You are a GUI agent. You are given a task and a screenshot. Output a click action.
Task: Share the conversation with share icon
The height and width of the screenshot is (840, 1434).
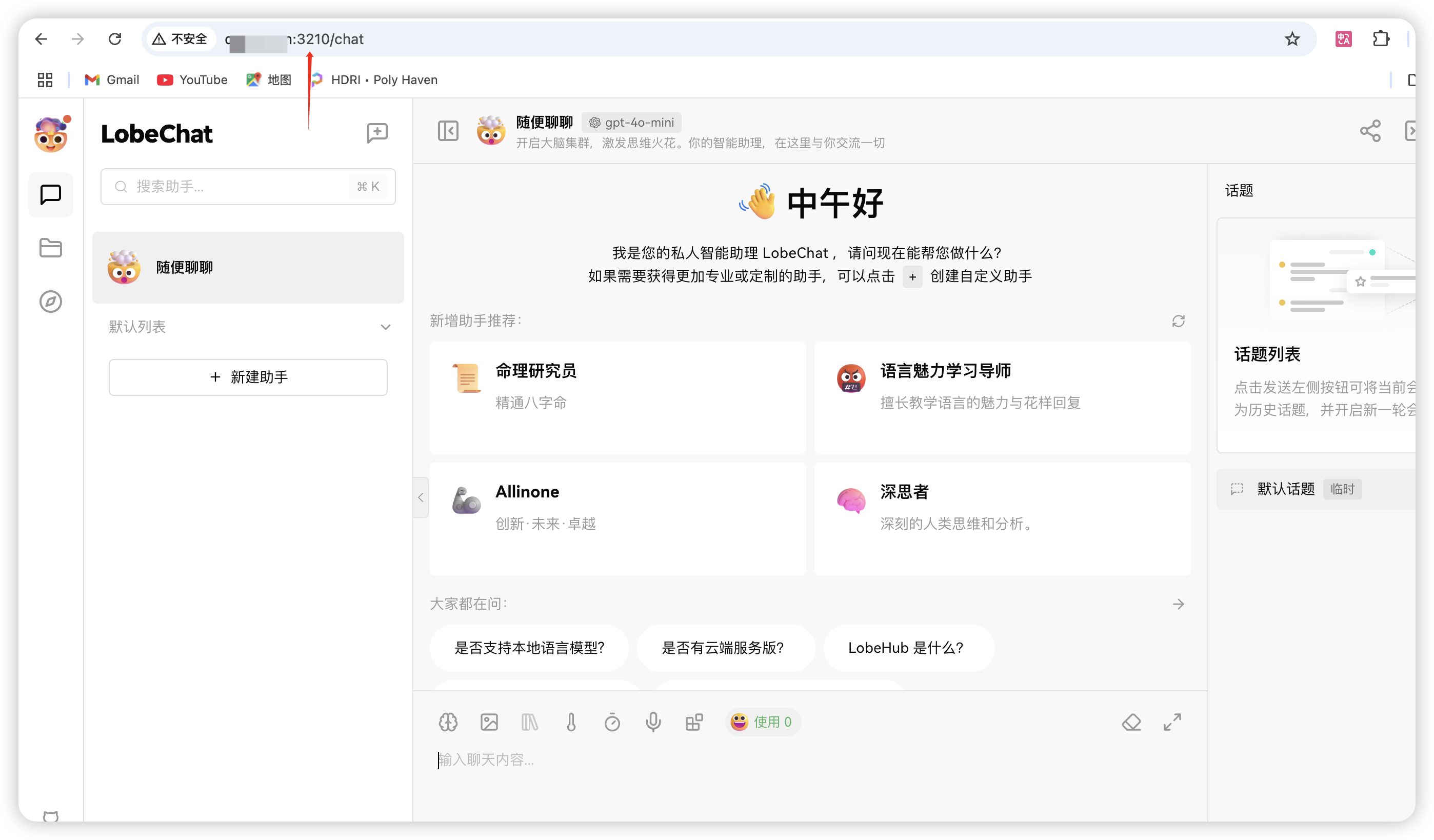1370,131
